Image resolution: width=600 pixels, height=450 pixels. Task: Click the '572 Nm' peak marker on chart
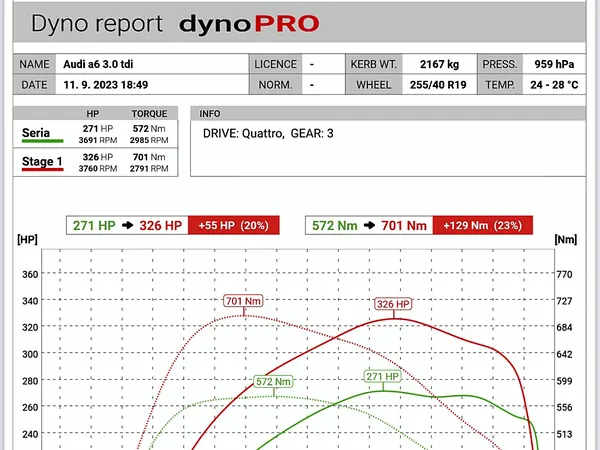coord(273,382)
